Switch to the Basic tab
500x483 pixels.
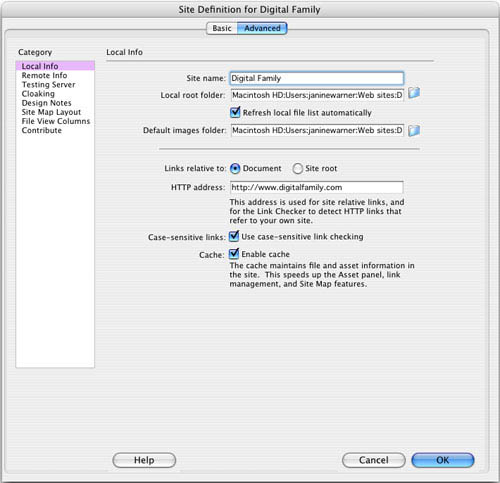tap(222, 28)
